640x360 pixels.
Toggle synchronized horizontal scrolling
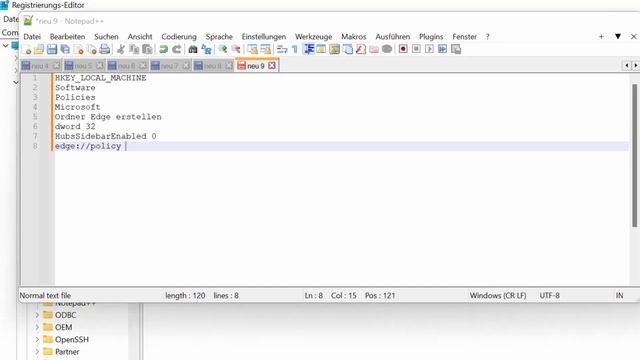pos(265,50)
